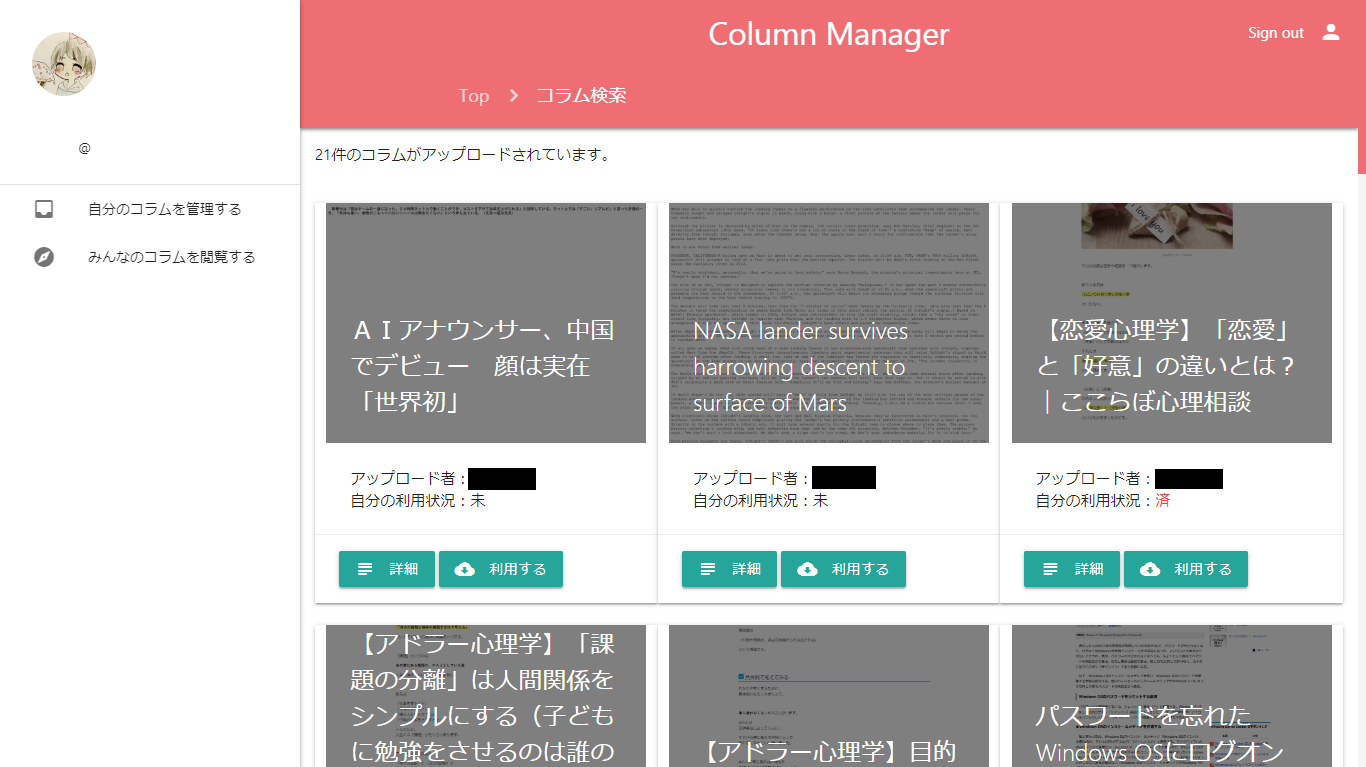Image resolution: width=1366 pixels, height=767 pixels.
Task: Click the list icon in the AIアナウンサー card's 詳細 button
Action: point(365,569)
